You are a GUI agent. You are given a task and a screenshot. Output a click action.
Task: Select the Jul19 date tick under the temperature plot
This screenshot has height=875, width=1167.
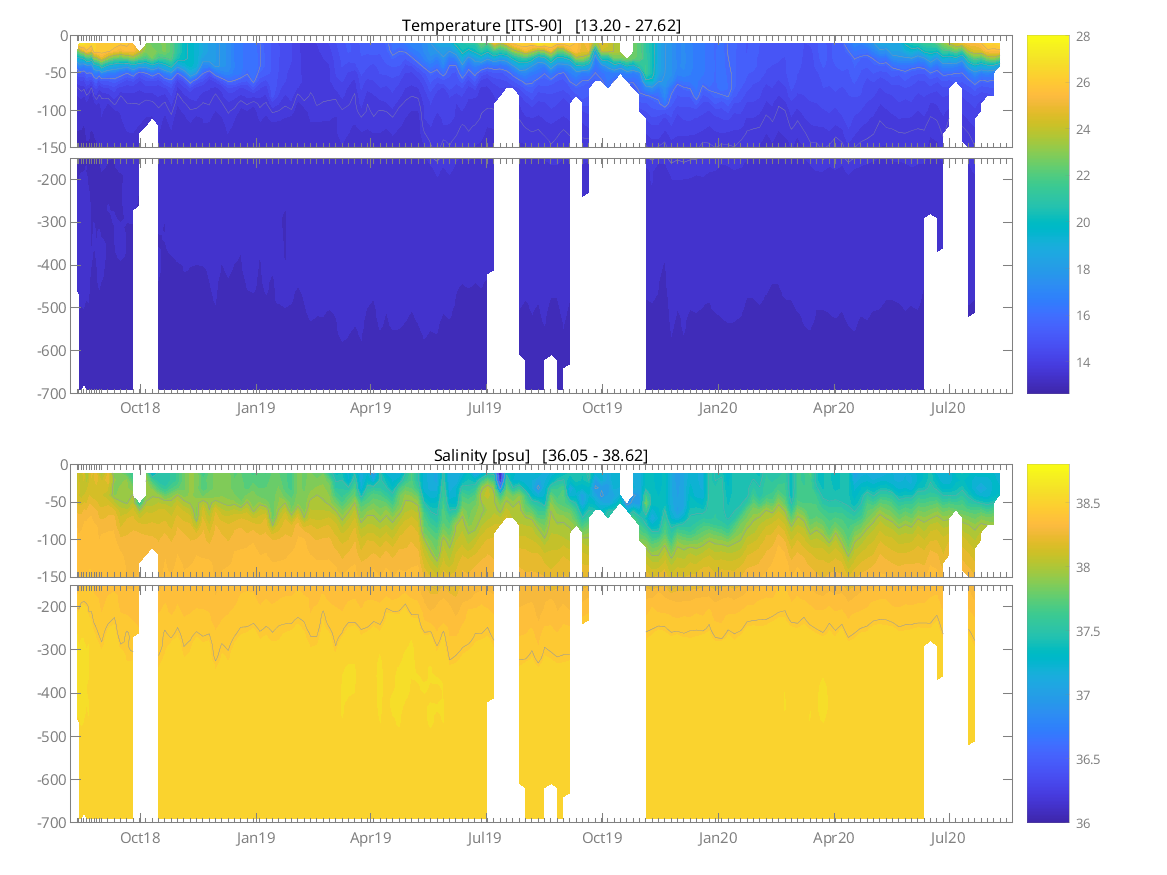coord(485,408)
